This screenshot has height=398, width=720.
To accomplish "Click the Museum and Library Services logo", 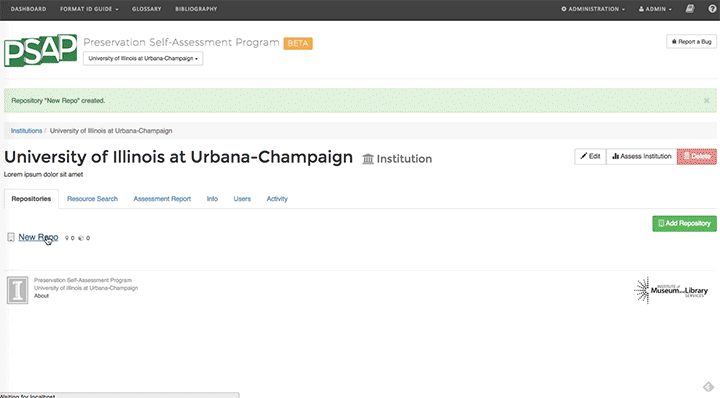I will 671,290.
